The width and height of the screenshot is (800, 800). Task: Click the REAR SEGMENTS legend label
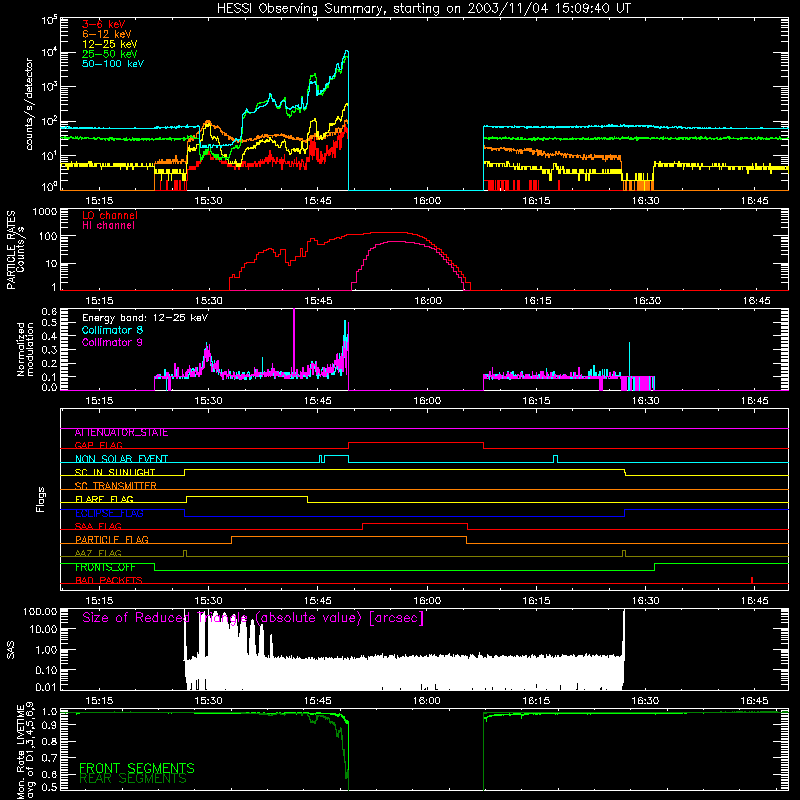[x=133, y=779]
